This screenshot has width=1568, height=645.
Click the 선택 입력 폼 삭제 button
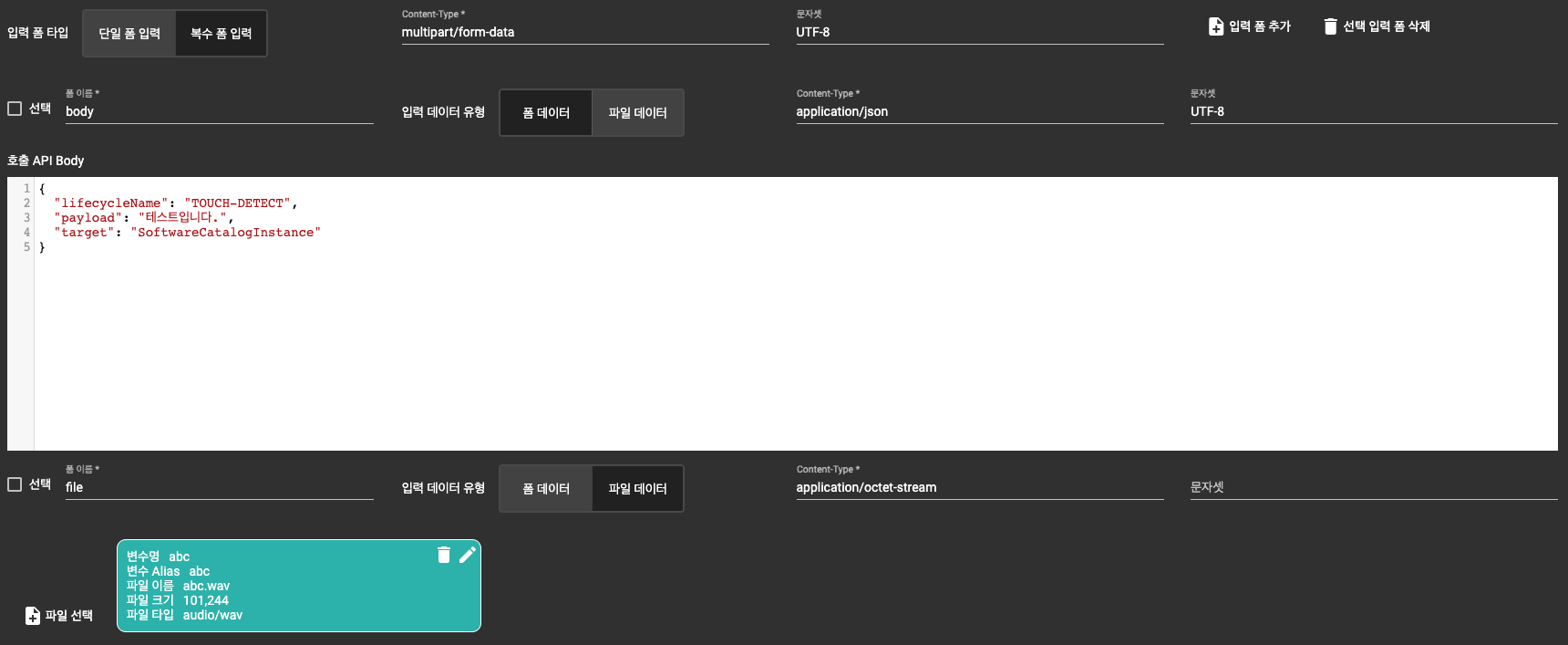tap(1377, 26)
